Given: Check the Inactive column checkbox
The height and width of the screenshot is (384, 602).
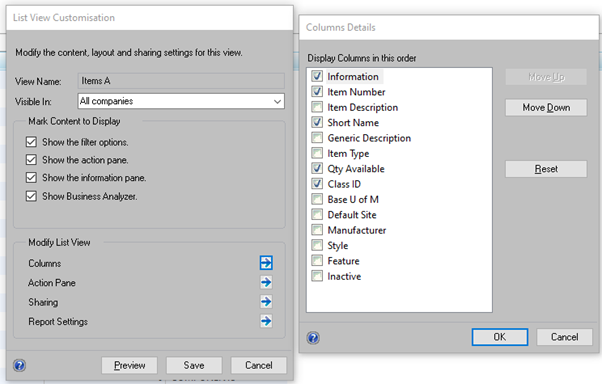Looking at the screenshot, I should (317, 276).
